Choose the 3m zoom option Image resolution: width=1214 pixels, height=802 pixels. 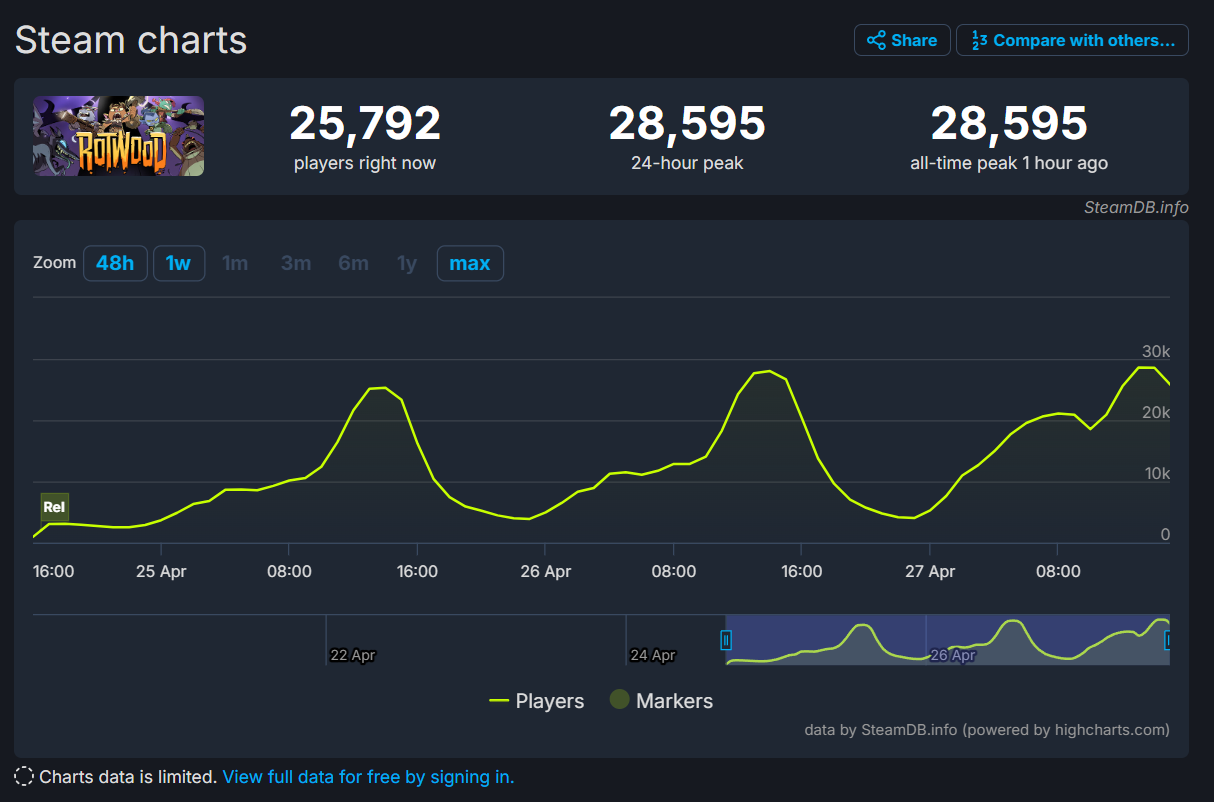point(296,263)
